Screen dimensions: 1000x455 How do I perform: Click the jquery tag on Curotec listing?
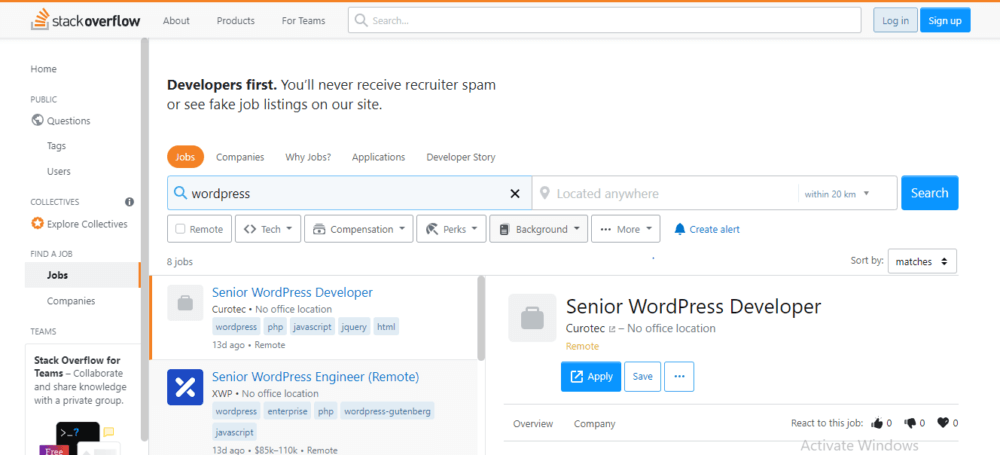click(x=354, y=327)
